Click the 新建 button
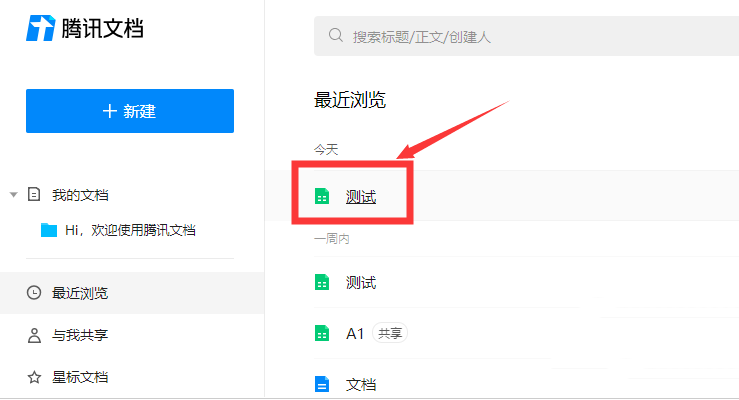This screenshot has width=739, height=400. 130,111
